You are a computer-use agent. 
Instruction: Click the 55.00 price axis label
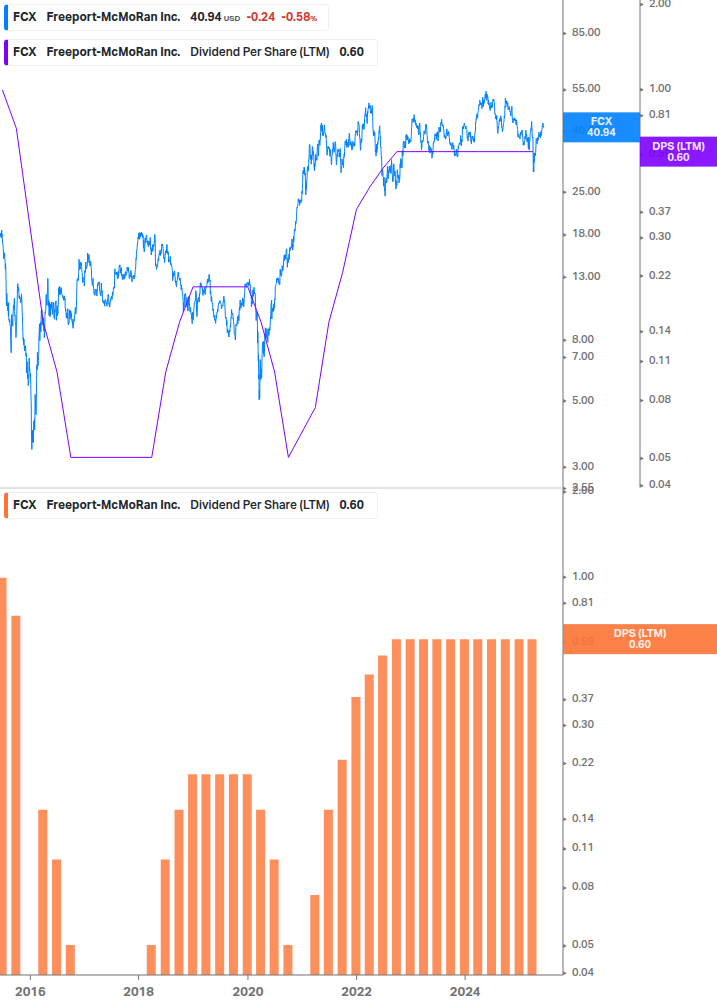586,88
